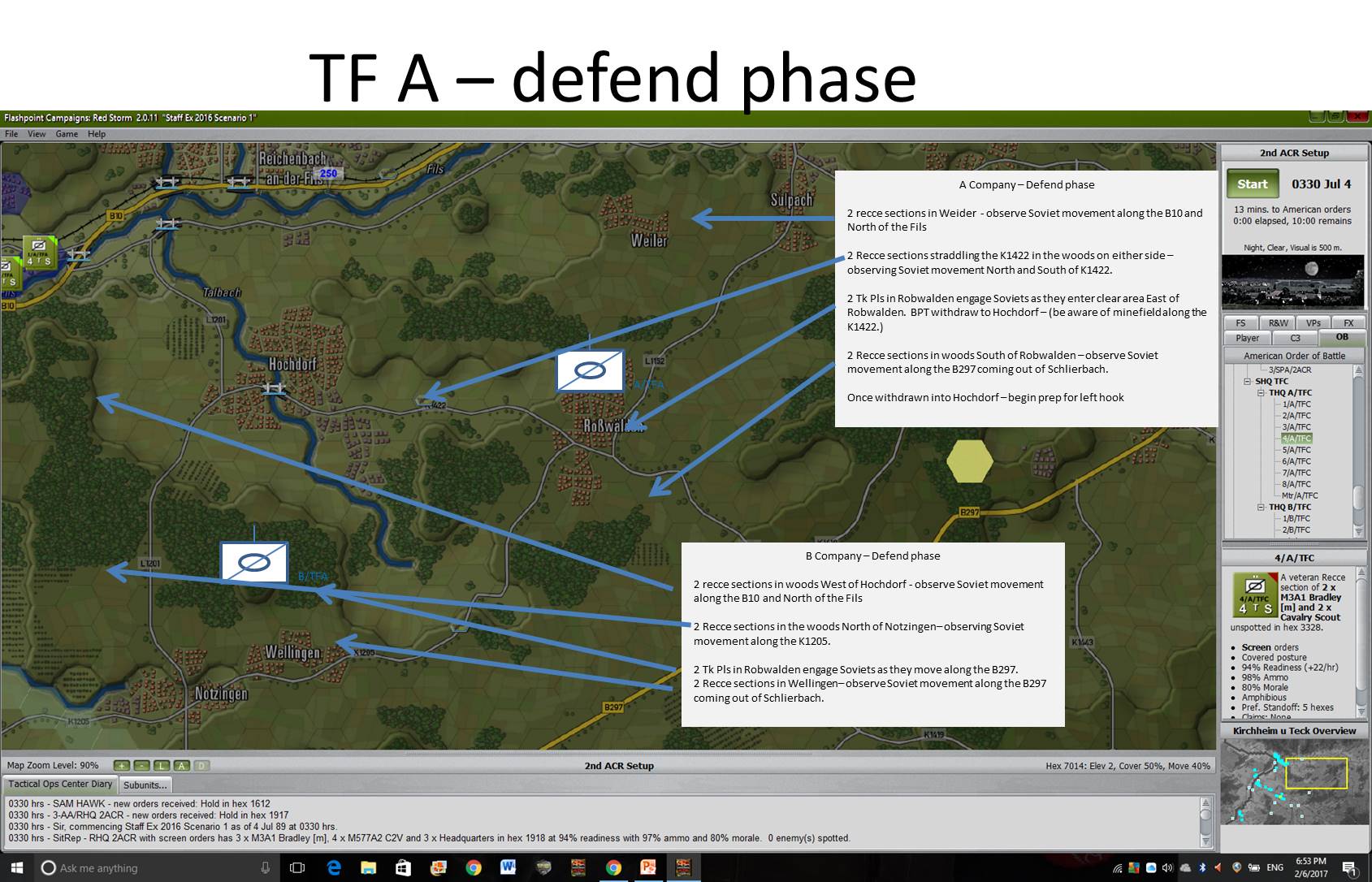Open the Wi-Fi network tray icon
The width and height of the screenshot is (1372, 882).
point(1118,867)
